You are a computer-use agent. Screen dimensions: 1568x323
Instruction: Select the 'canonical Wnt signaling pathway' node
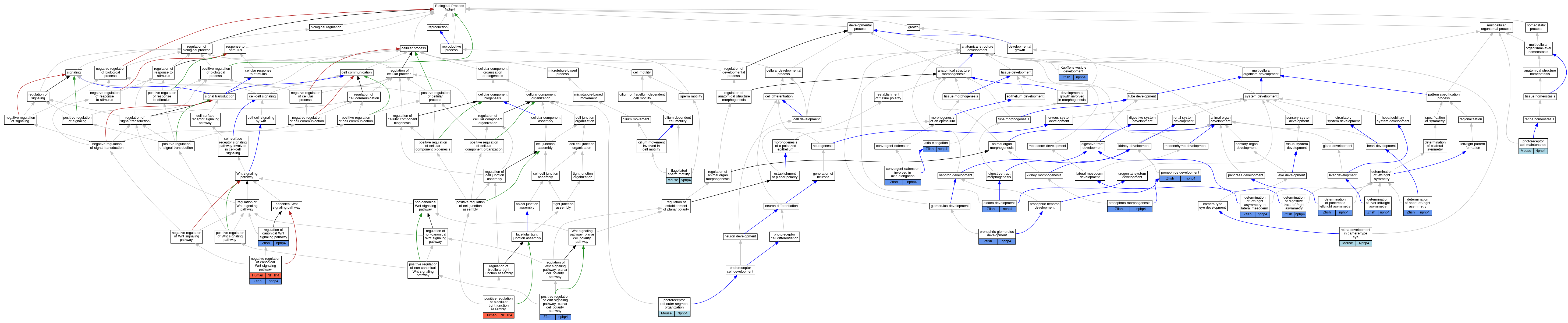287,206
